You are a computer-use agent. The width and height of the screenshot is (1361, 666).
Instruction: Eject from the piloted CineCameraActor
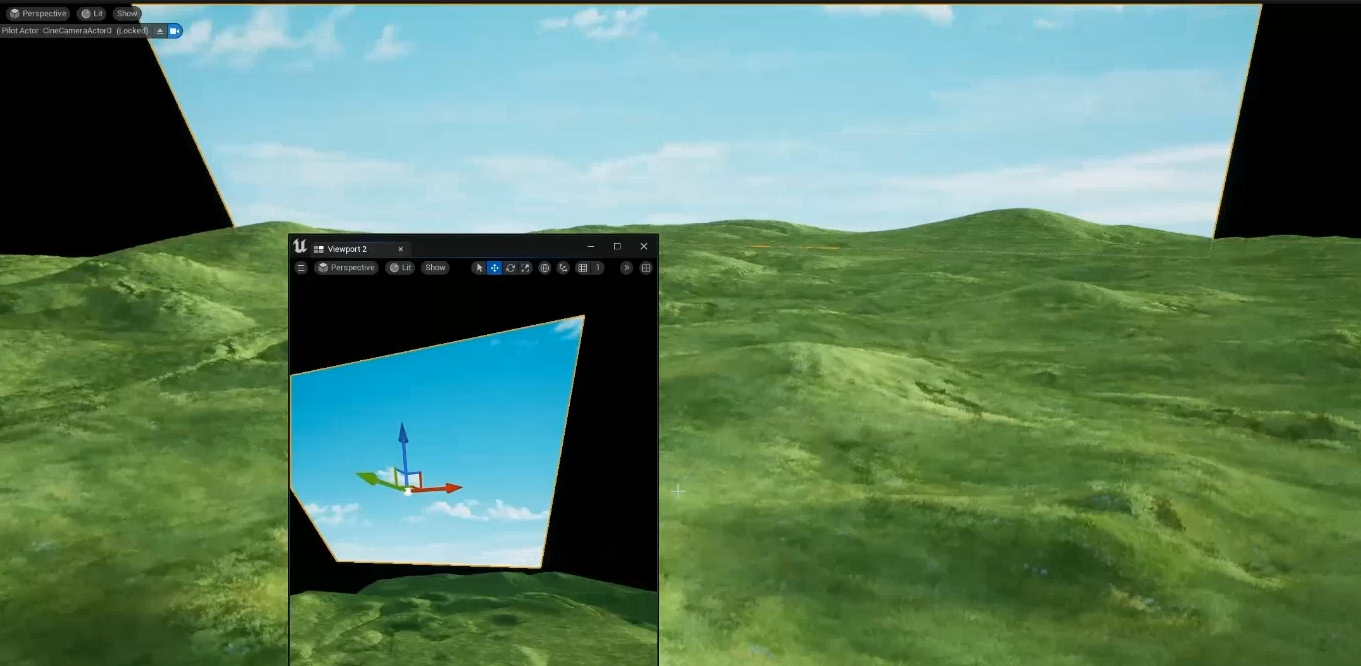click(x=160, y=31)
